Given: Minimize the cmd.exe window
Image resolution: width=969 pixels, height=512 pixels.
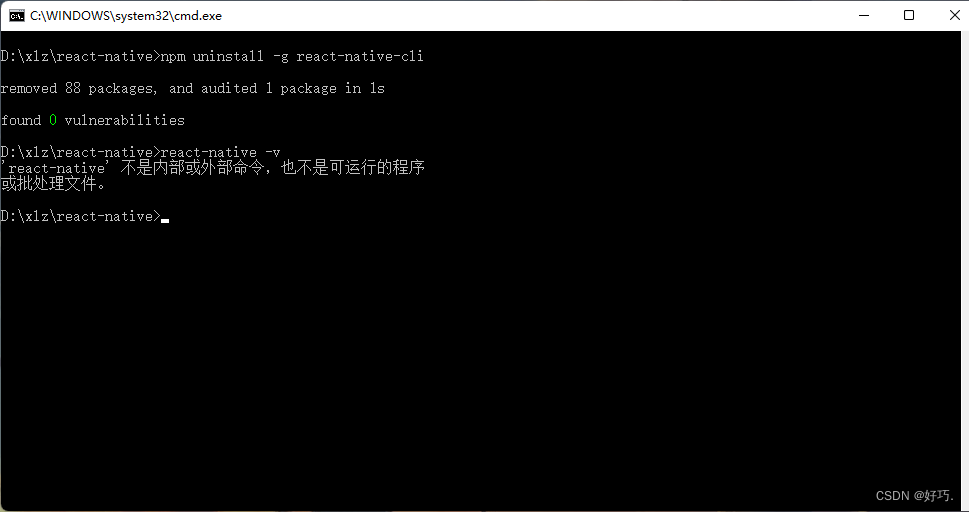Looking at the screenshot, I should tap(864, 15).
